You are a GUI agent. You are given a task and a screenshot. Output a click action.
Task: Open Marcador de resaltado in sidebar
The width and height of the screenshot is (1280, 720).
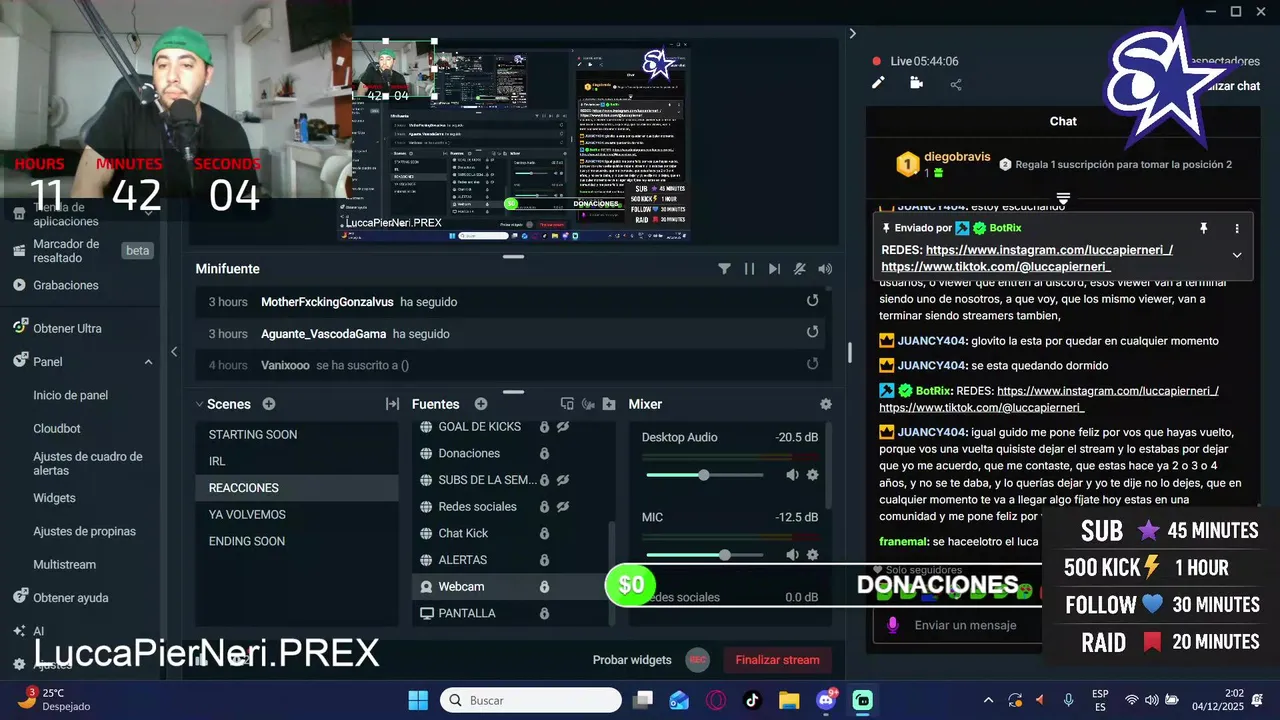point(66,250)
